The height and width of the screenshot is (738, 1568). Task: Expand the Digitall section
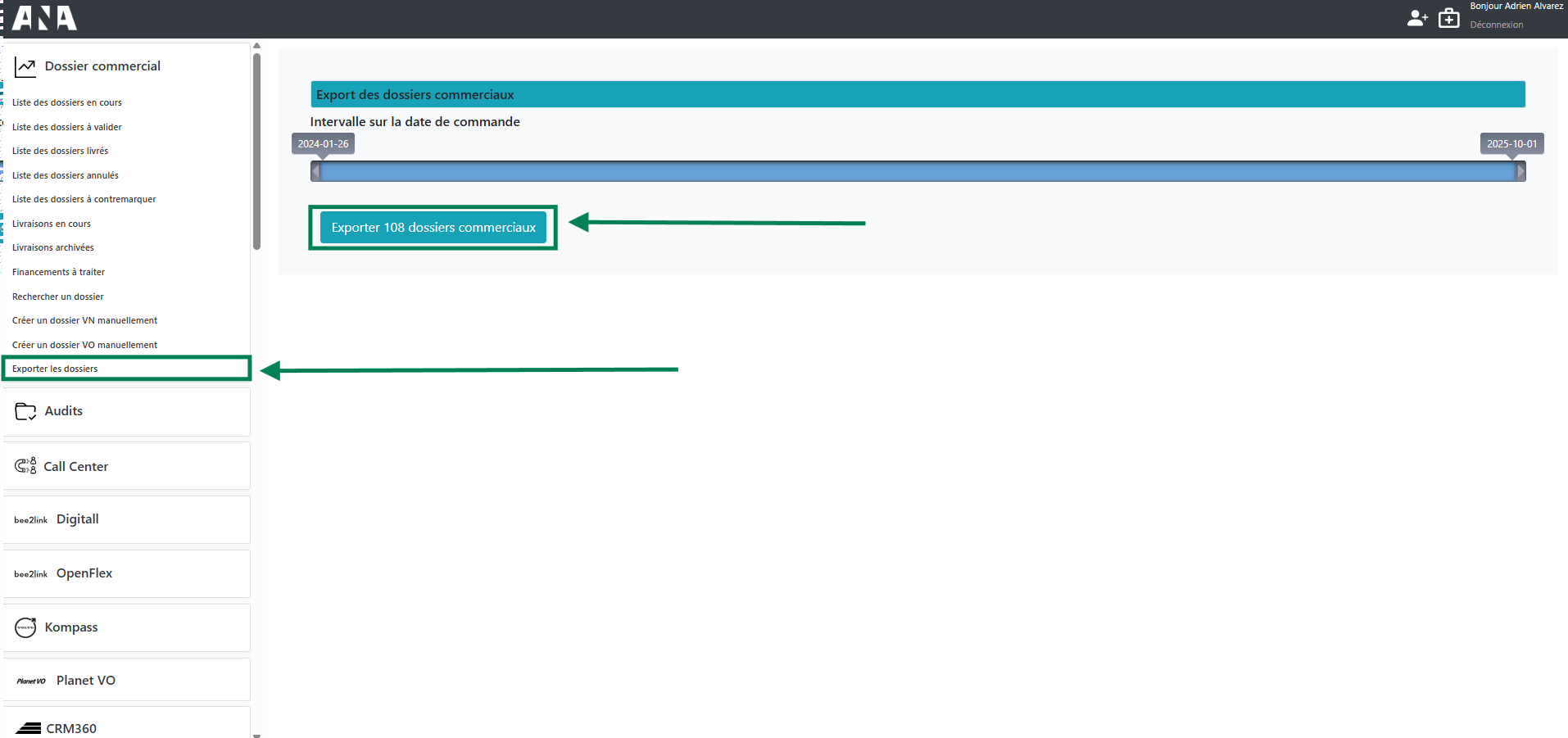(77, 519)
